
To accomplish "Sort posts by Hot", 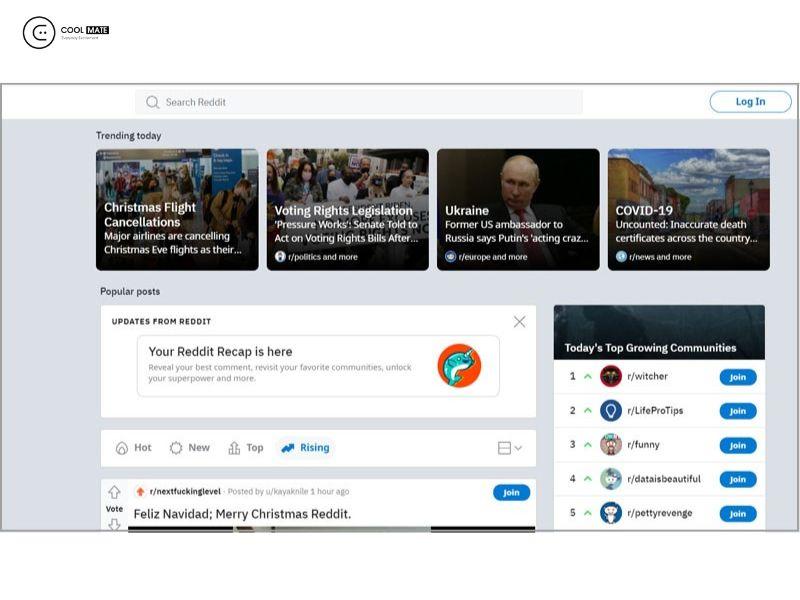I will [133, 448].
